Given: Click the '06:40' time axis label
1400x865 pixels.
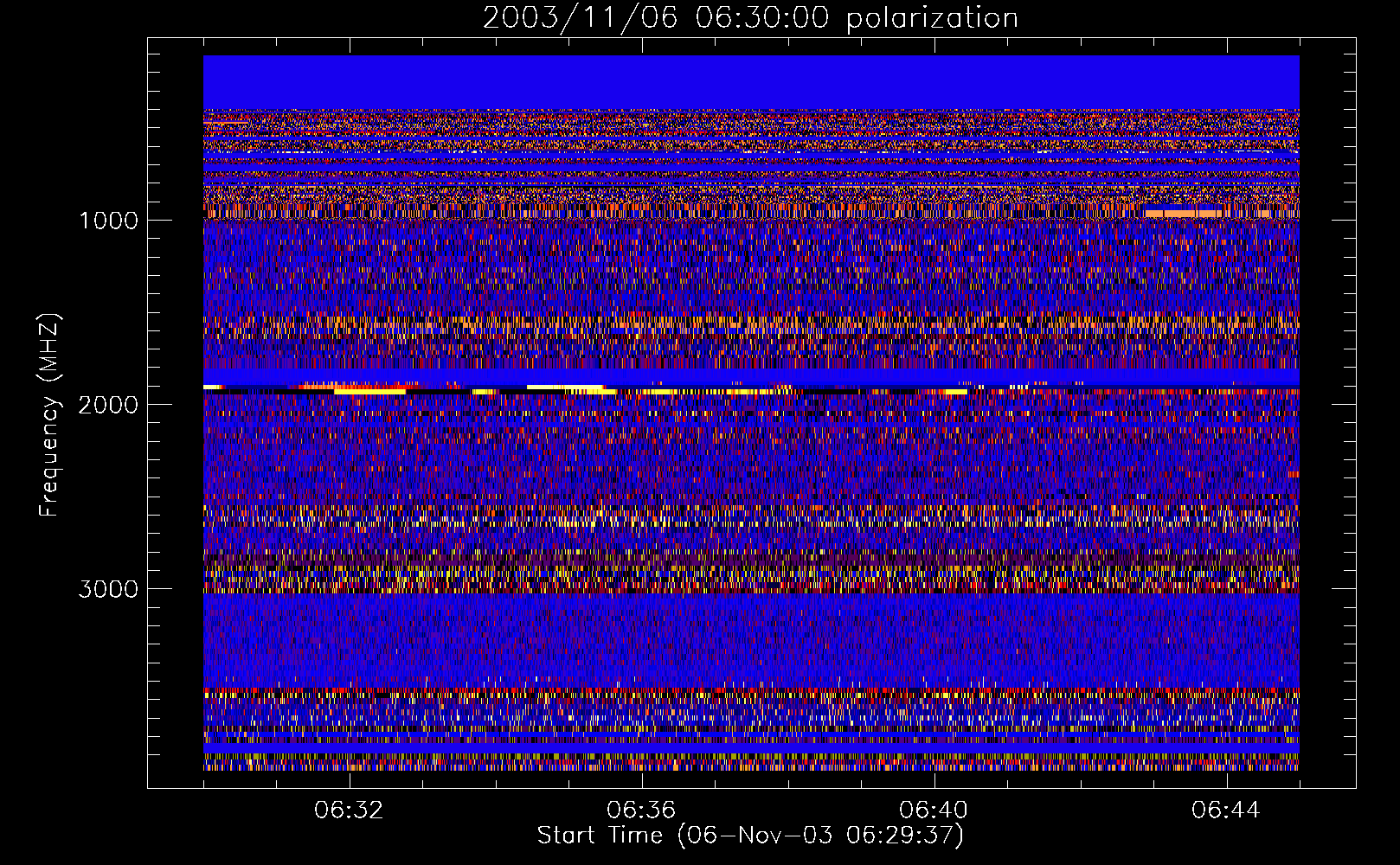Looking at the screenshot, I should click(x=934, y=811).
